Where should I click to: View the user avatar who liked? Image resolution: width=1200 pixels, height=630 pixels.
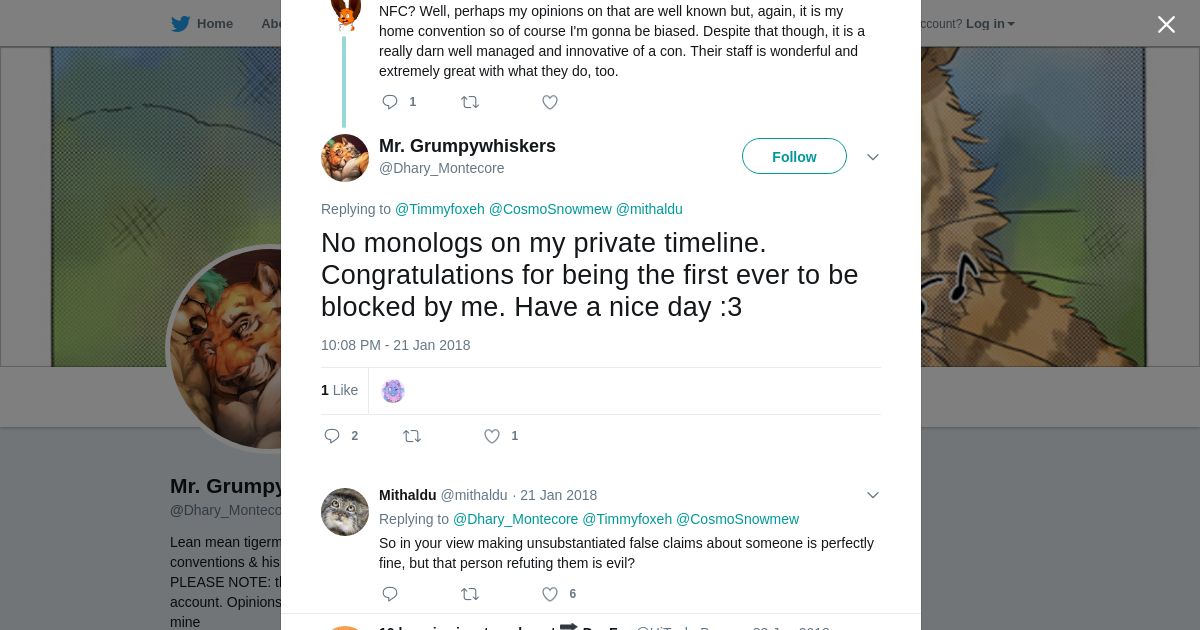(x=393, y=391)
